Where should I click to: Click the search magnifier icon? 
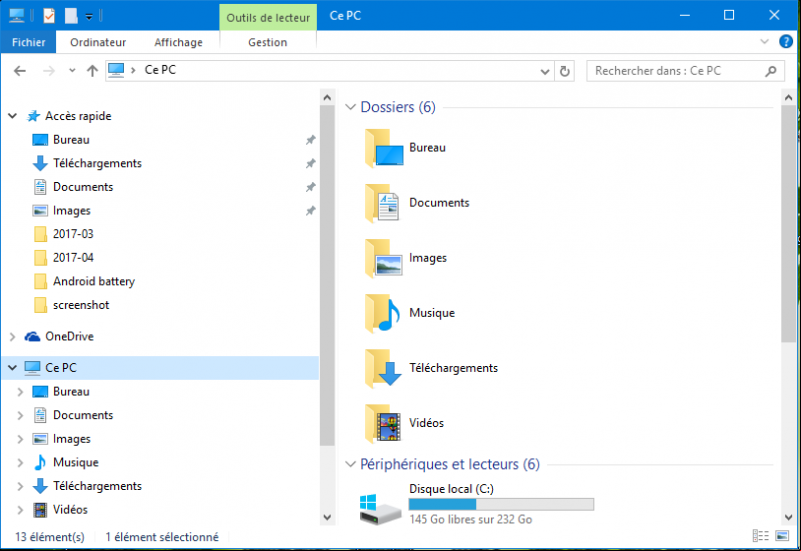tap(771, 71)
